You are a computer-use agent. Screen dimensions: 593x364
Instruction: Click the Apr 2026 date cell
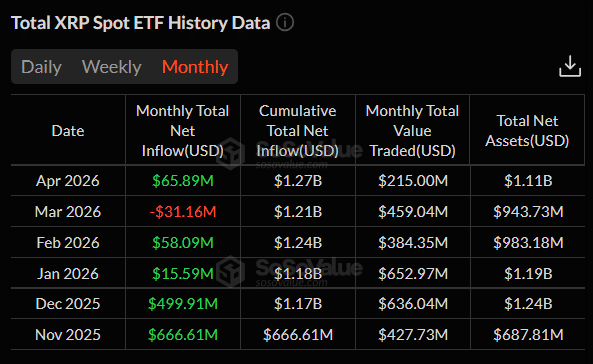pyautogui.click(x=68, y=181)
